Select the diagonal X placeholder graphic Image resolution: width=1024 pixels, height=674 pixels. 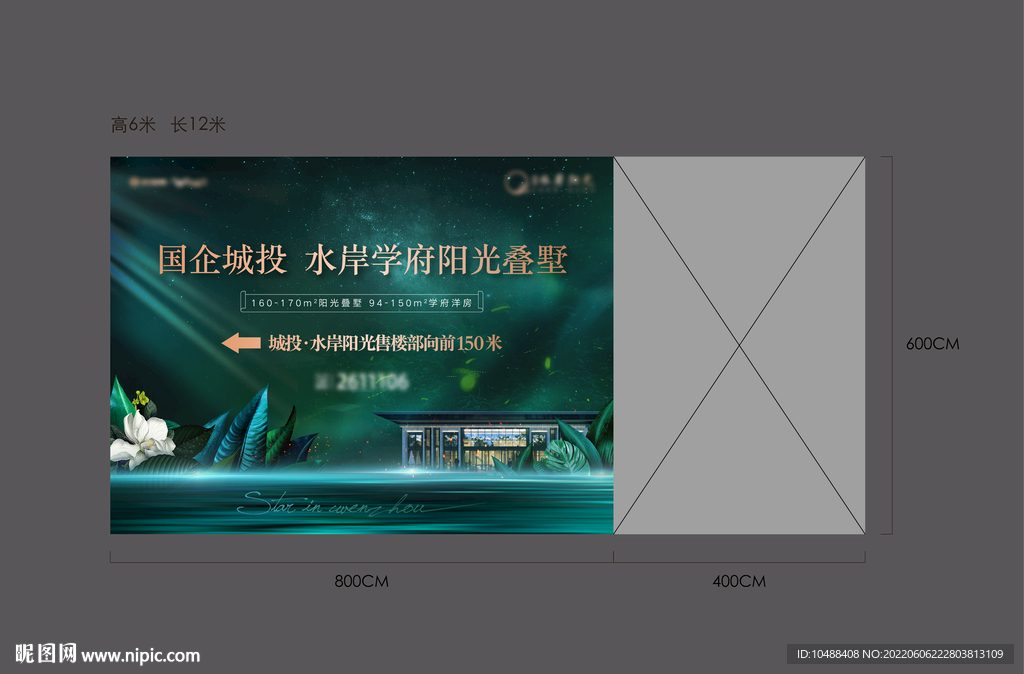738,345
